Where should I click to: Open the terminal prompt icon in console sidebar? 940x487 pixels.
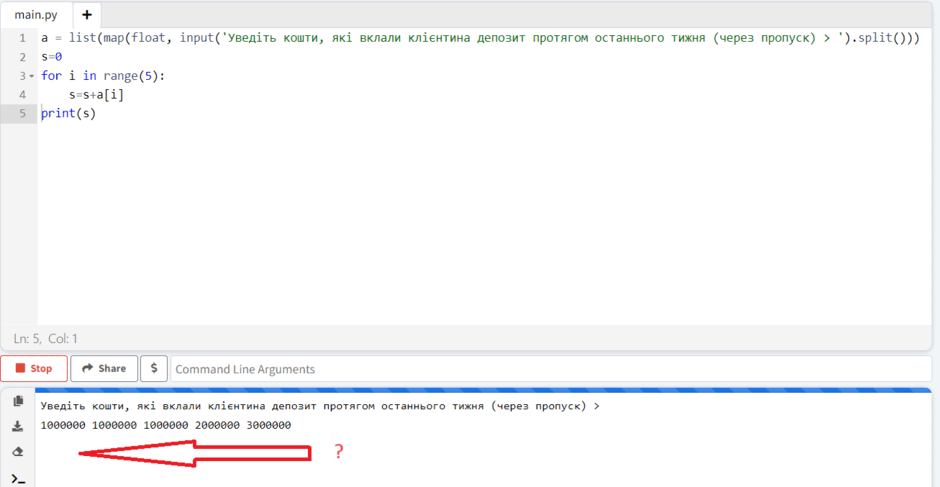[x=18, y=478]
